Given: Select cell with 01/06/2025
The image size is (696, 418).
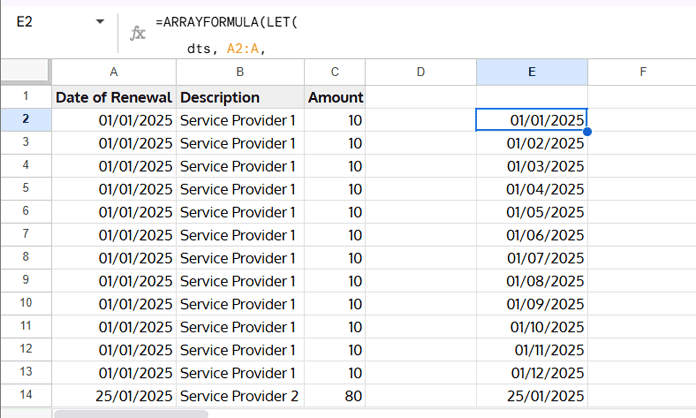Looking at the screenshot, I should (532, 235).
